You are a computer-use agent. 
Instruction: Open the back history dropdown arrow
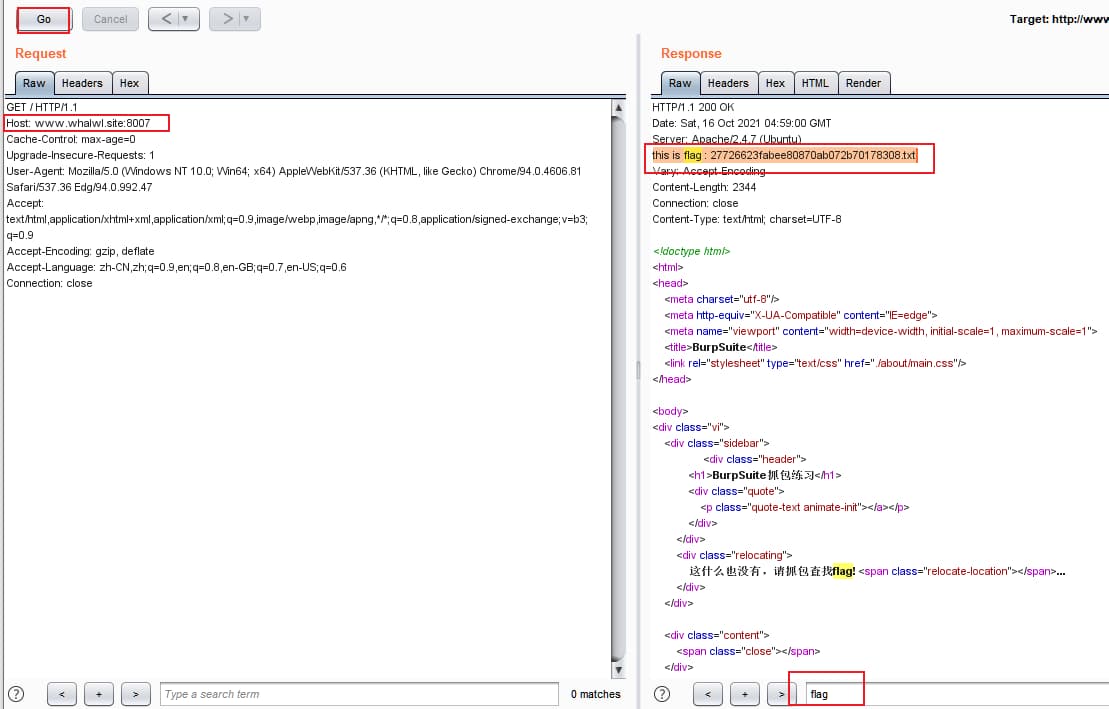click(x=186, y=19)
